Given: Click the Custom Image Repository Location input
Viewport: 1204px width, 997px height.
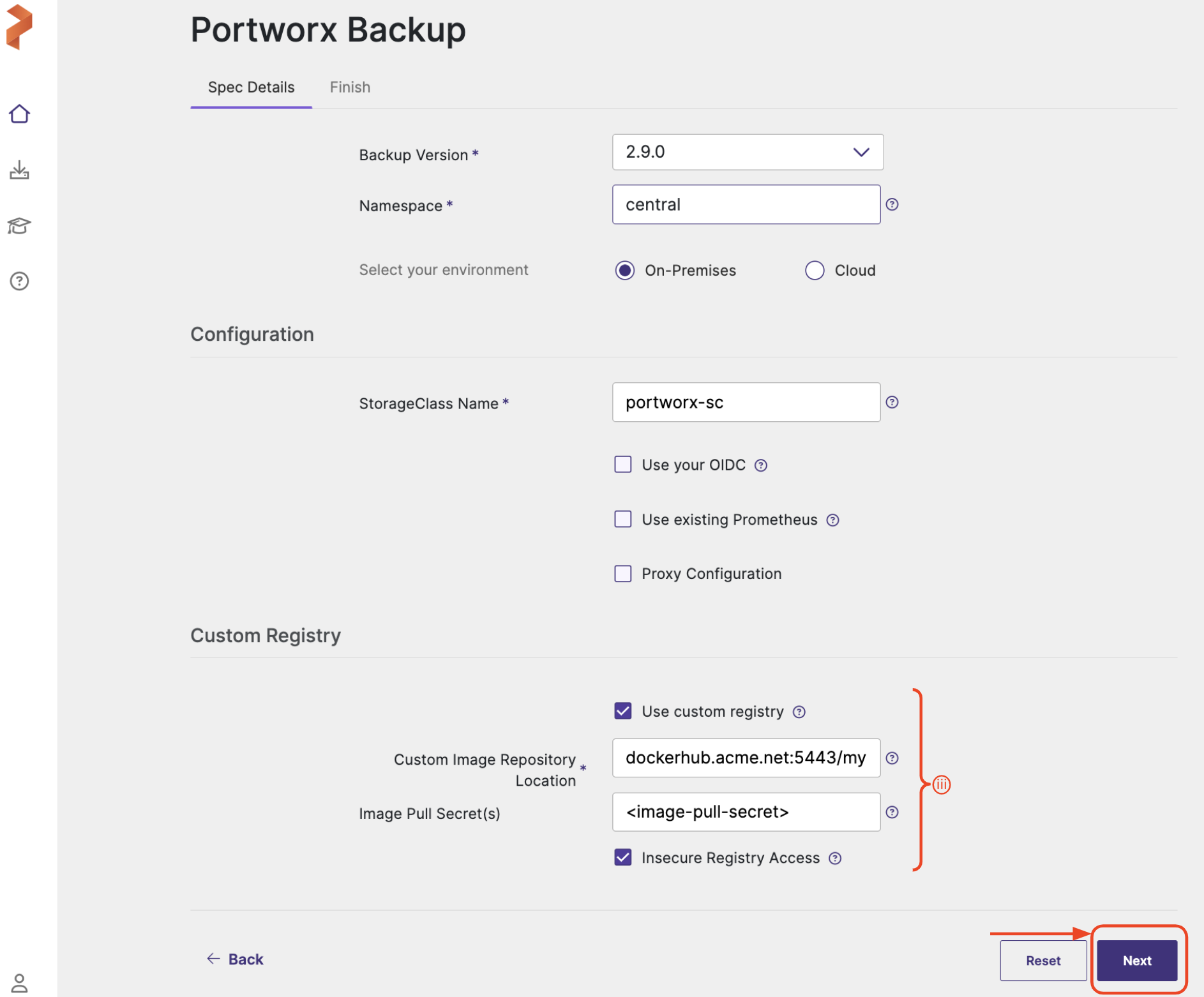Looking at the screenshot, I should coord(746,758).
